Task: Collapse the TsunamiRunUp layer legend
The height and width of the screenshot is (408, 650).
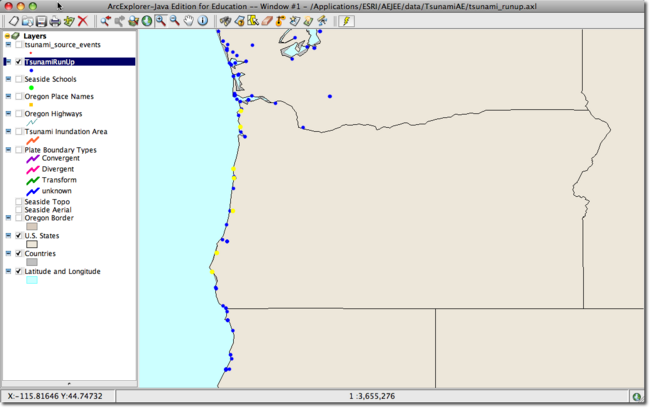Action: point(9,62)
